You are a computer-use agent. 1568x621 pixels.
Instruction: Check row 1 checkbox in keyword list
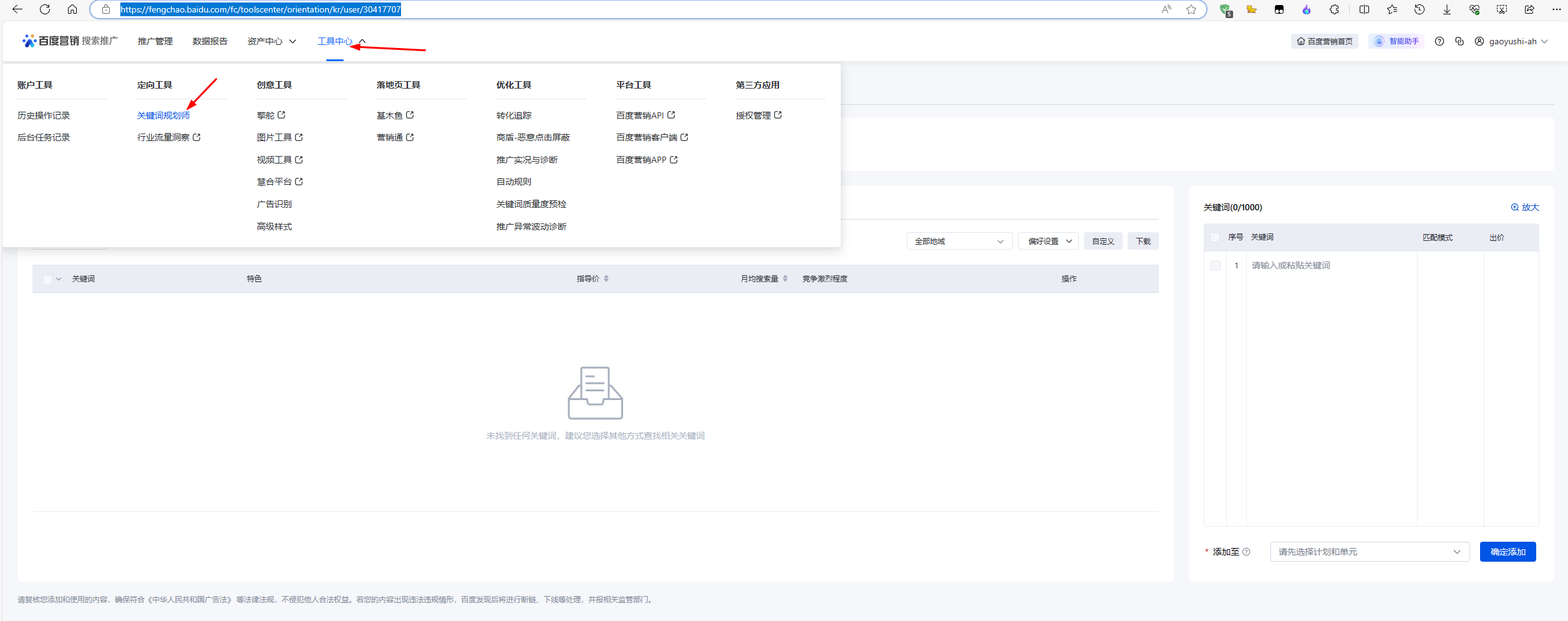1216,266
